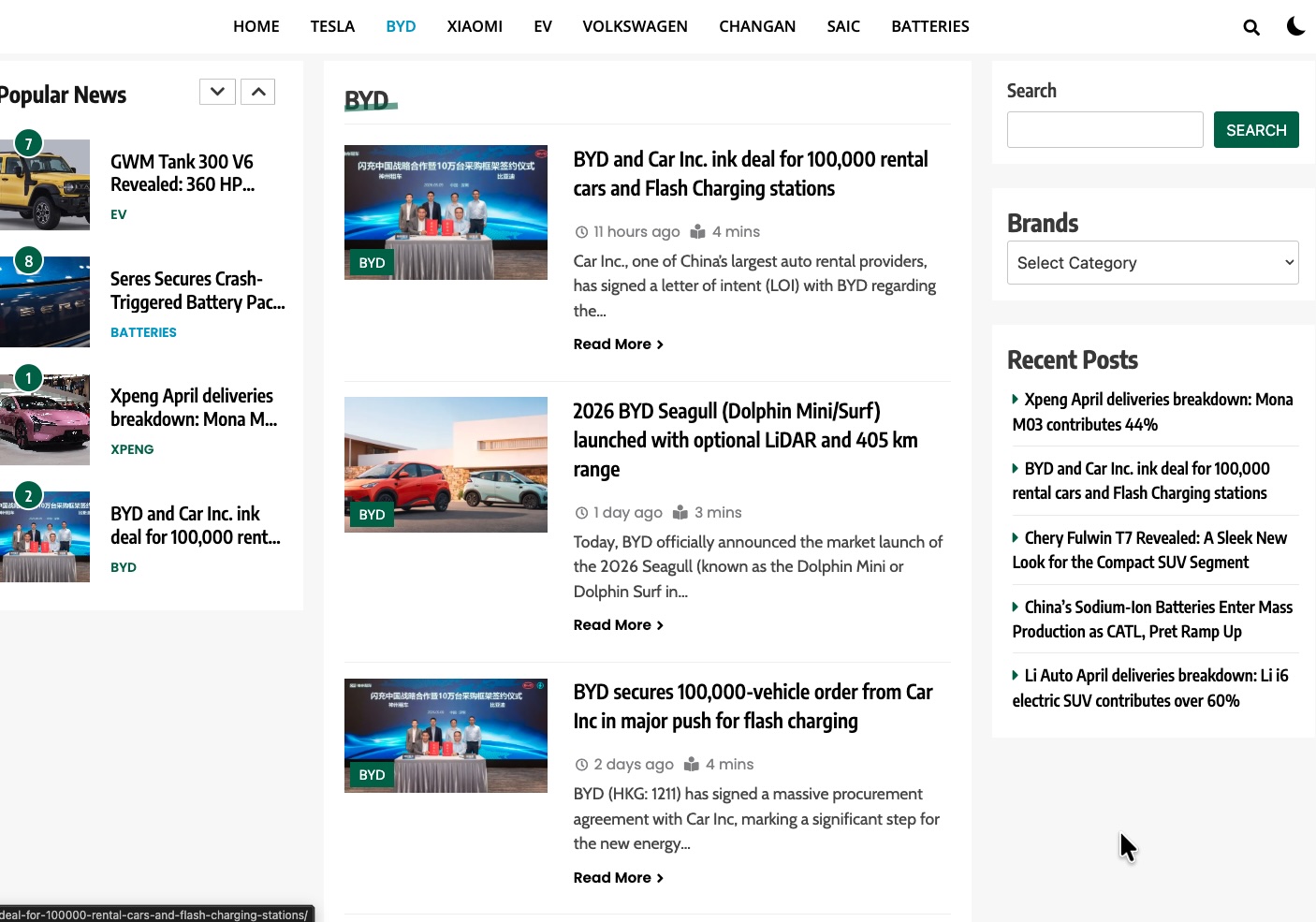This screenshot has width=1316, height=922.
Task: Select BYD in the top navigation
Action: [401, 26]
